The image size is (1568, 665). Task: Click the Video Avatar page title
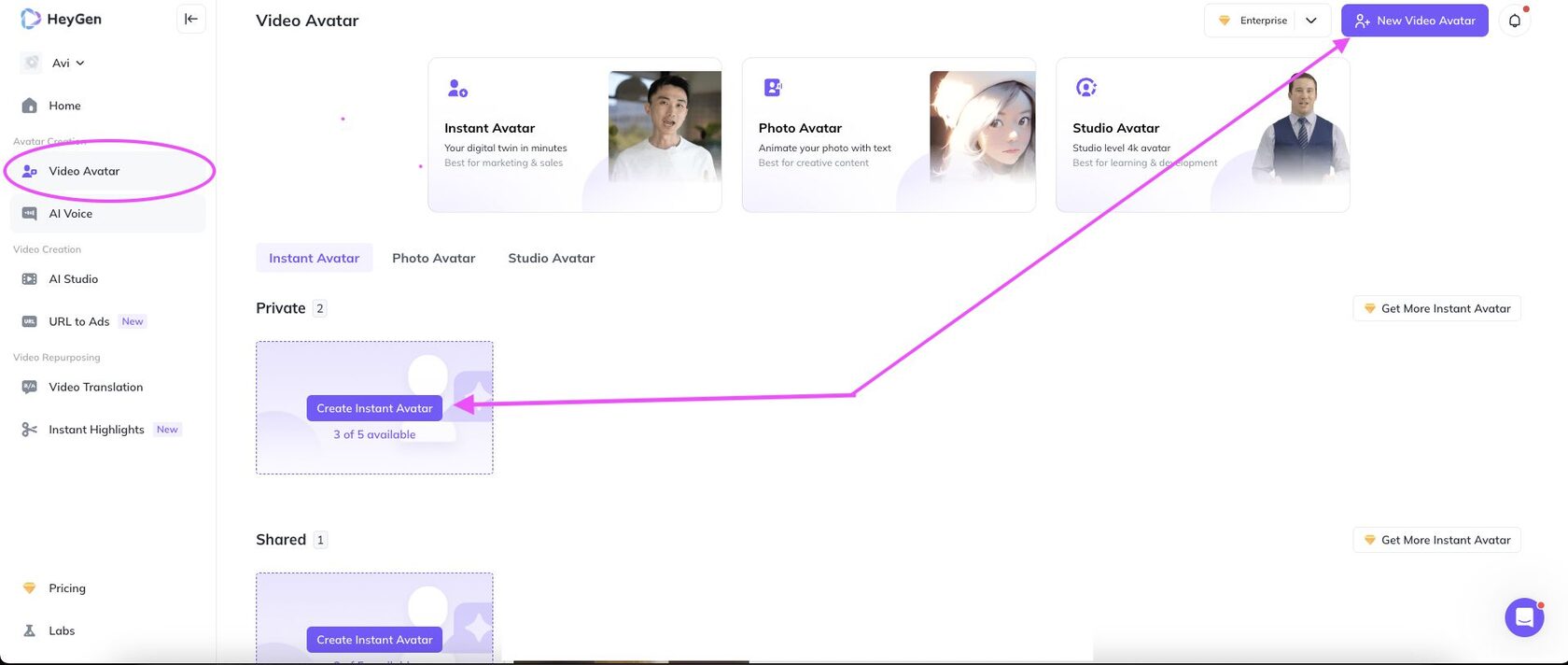[x=307, y=21]
